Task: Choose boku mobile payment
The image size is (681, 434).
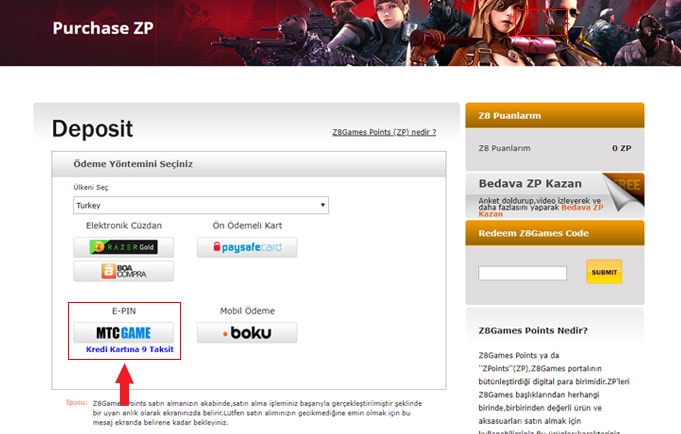Action: point(247,333)
